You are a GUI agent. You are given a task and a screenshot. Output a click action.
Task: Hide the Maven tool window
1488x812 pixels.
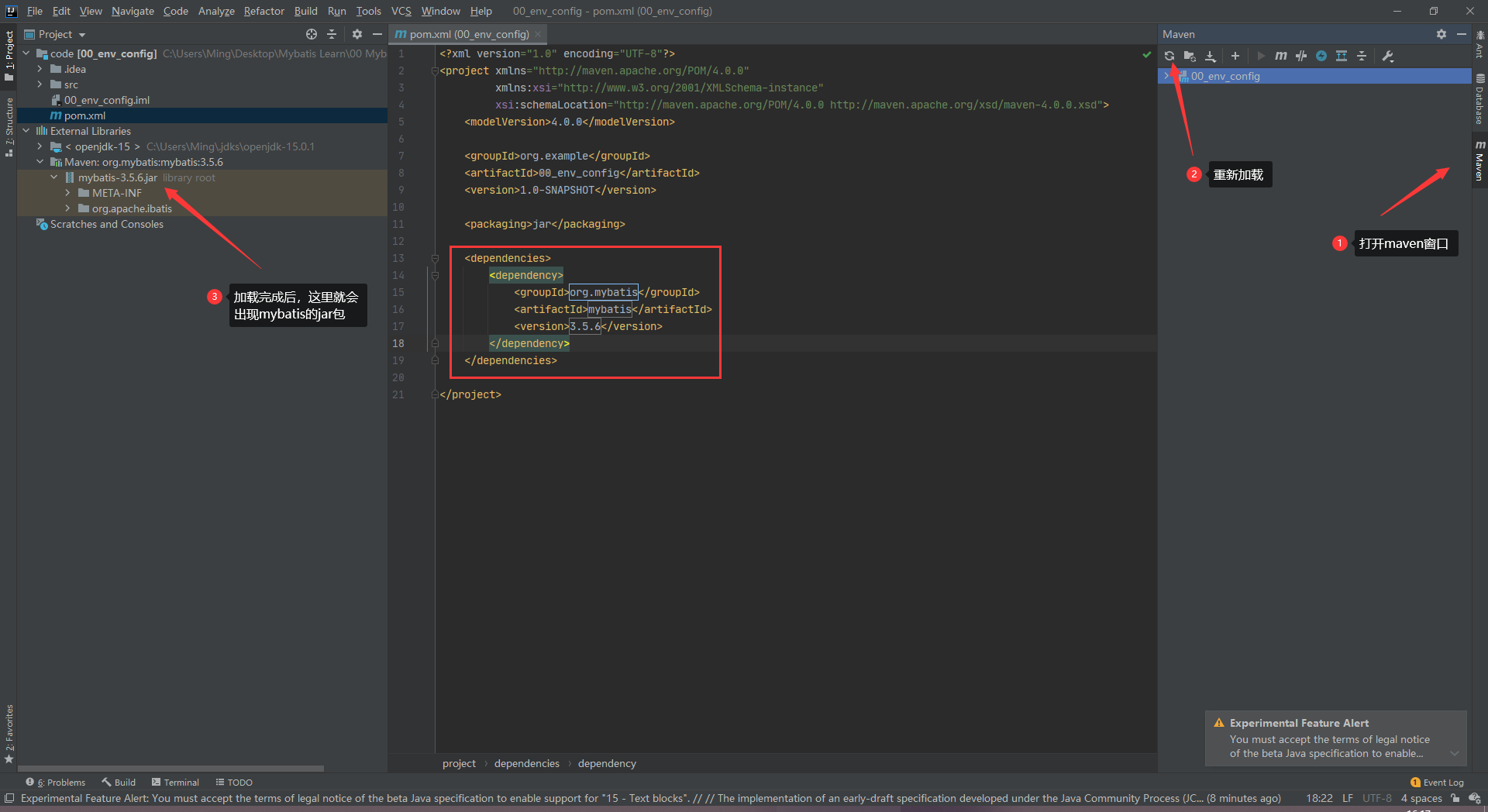1462,34
